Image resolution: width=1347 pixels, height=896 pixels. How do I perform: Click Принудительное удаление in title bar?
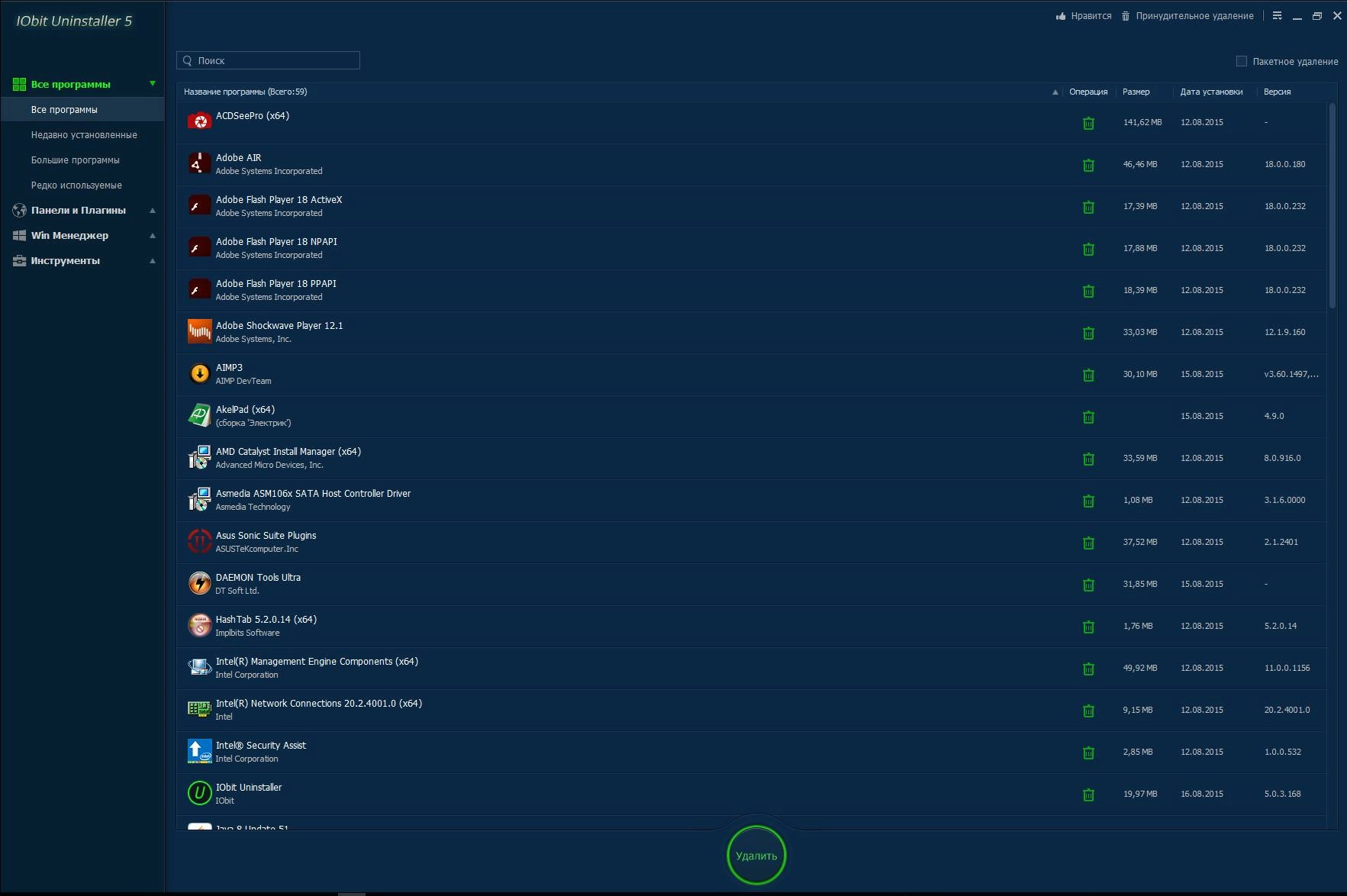coord(1187,16)
